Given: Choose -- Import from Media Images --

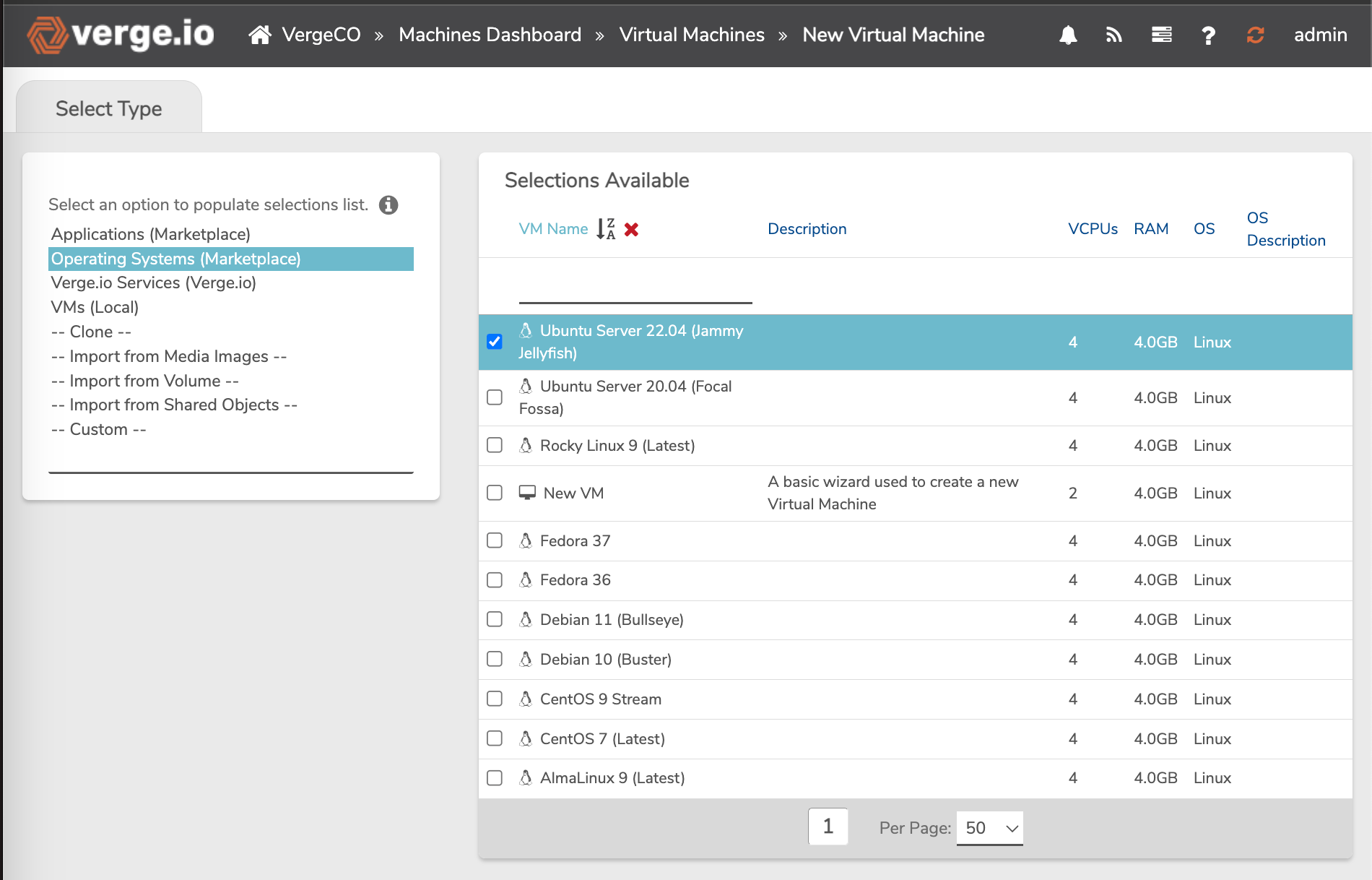Looking at the screenshot, I should pos(231,356).
